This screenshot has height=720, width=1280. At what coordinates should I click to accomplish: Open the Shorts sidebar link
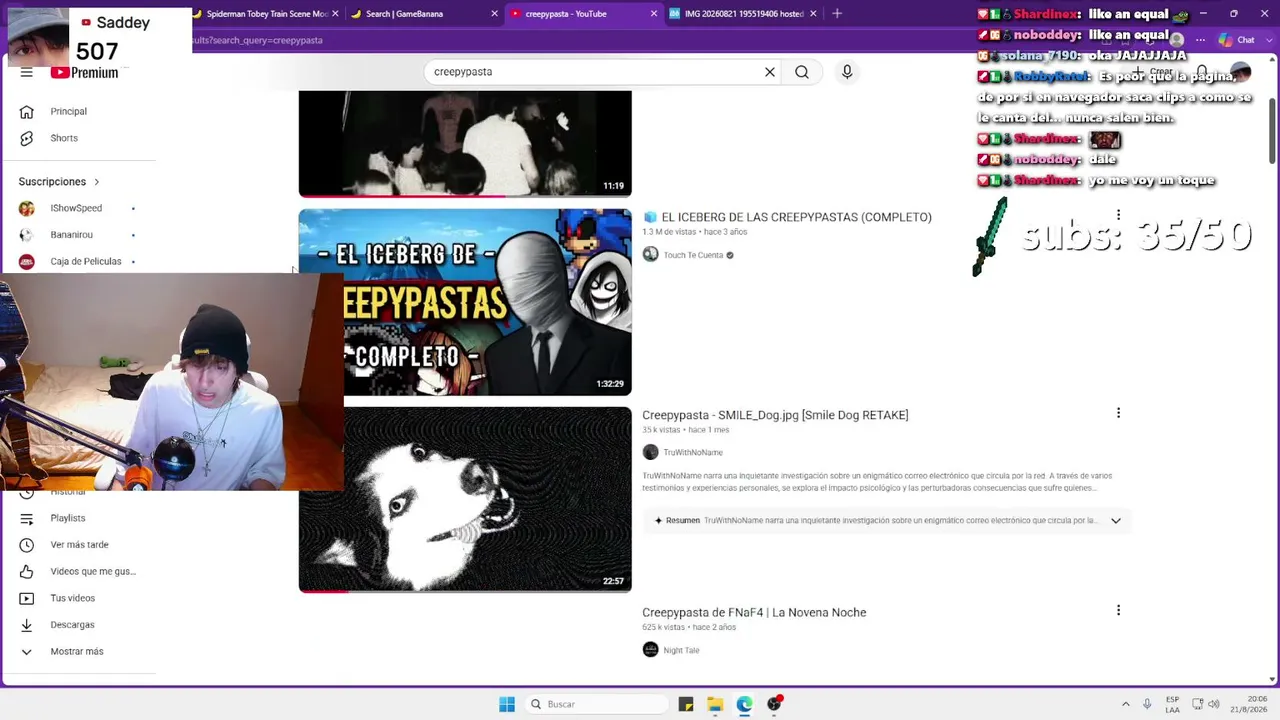click(64, 138)
